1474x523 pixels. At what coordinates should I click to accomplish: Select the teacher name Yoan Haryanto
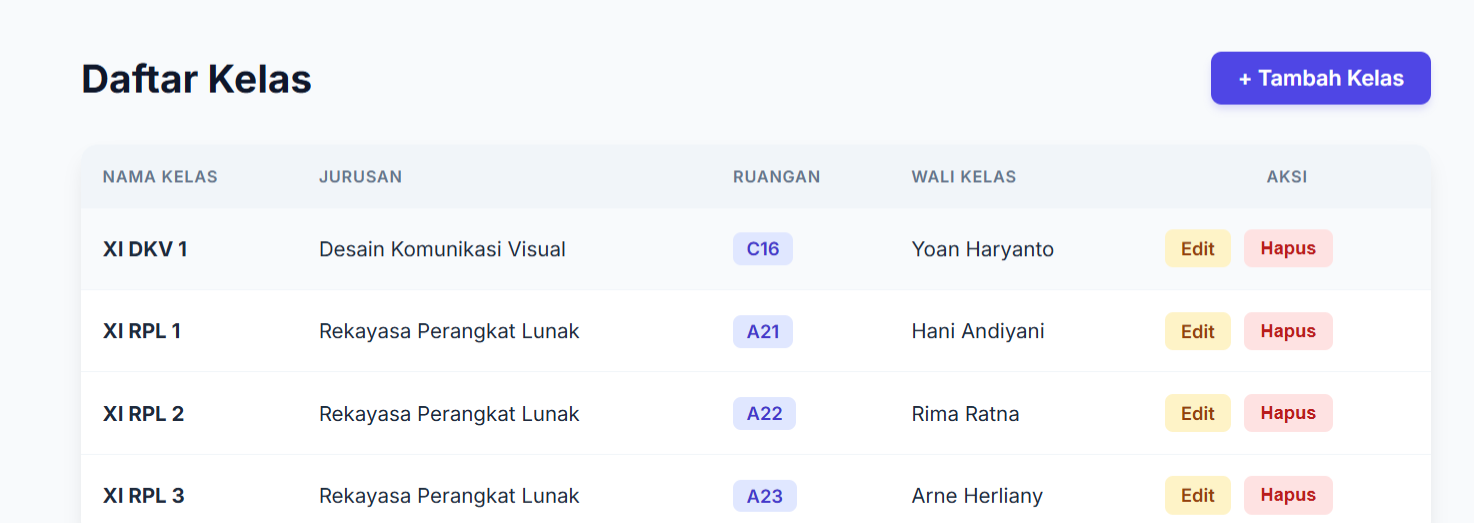[982, 249]
